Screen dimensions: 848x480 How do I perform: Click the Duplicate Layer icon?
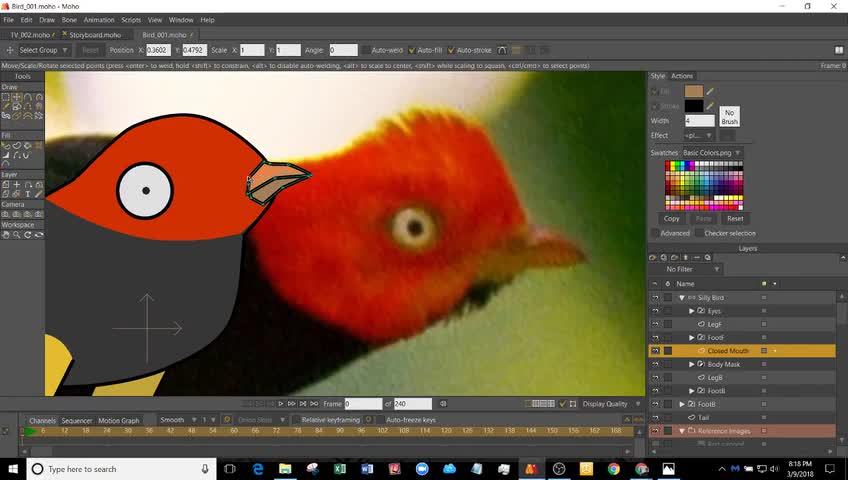click(664, 258)
